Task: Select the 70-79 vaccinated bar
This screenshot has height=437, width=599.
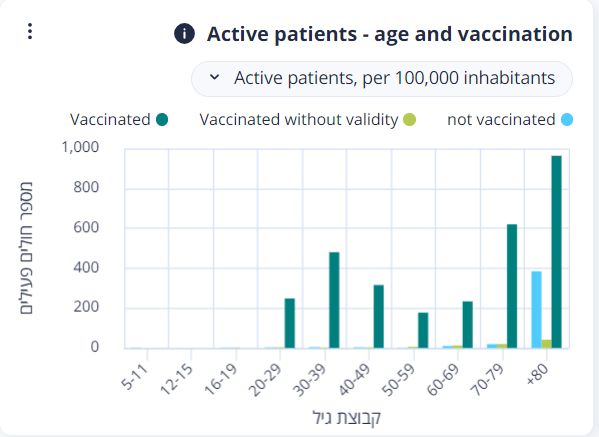Action: (512, 286)
